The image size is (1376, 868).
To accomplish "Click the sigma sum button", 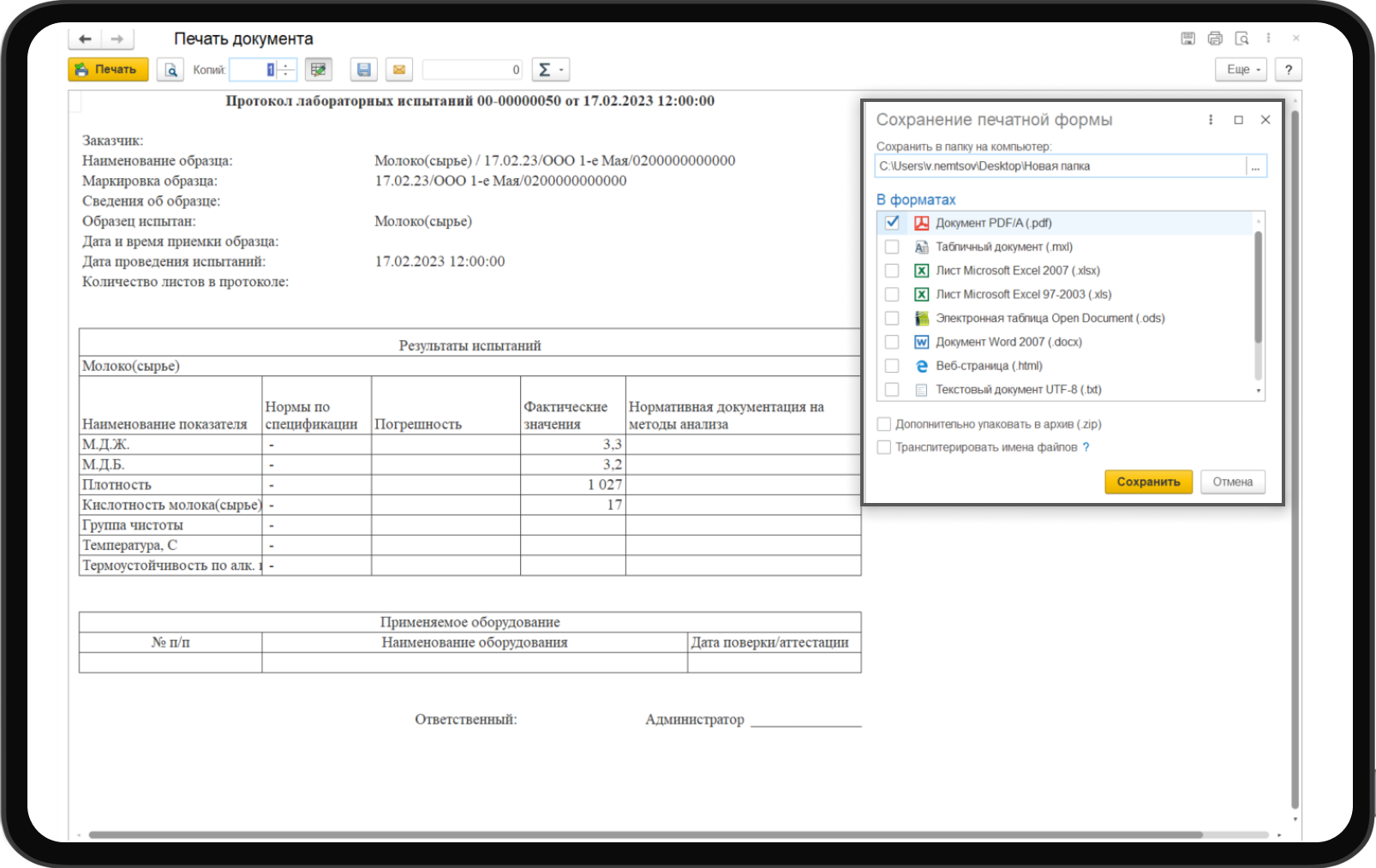I will point(544,69).
